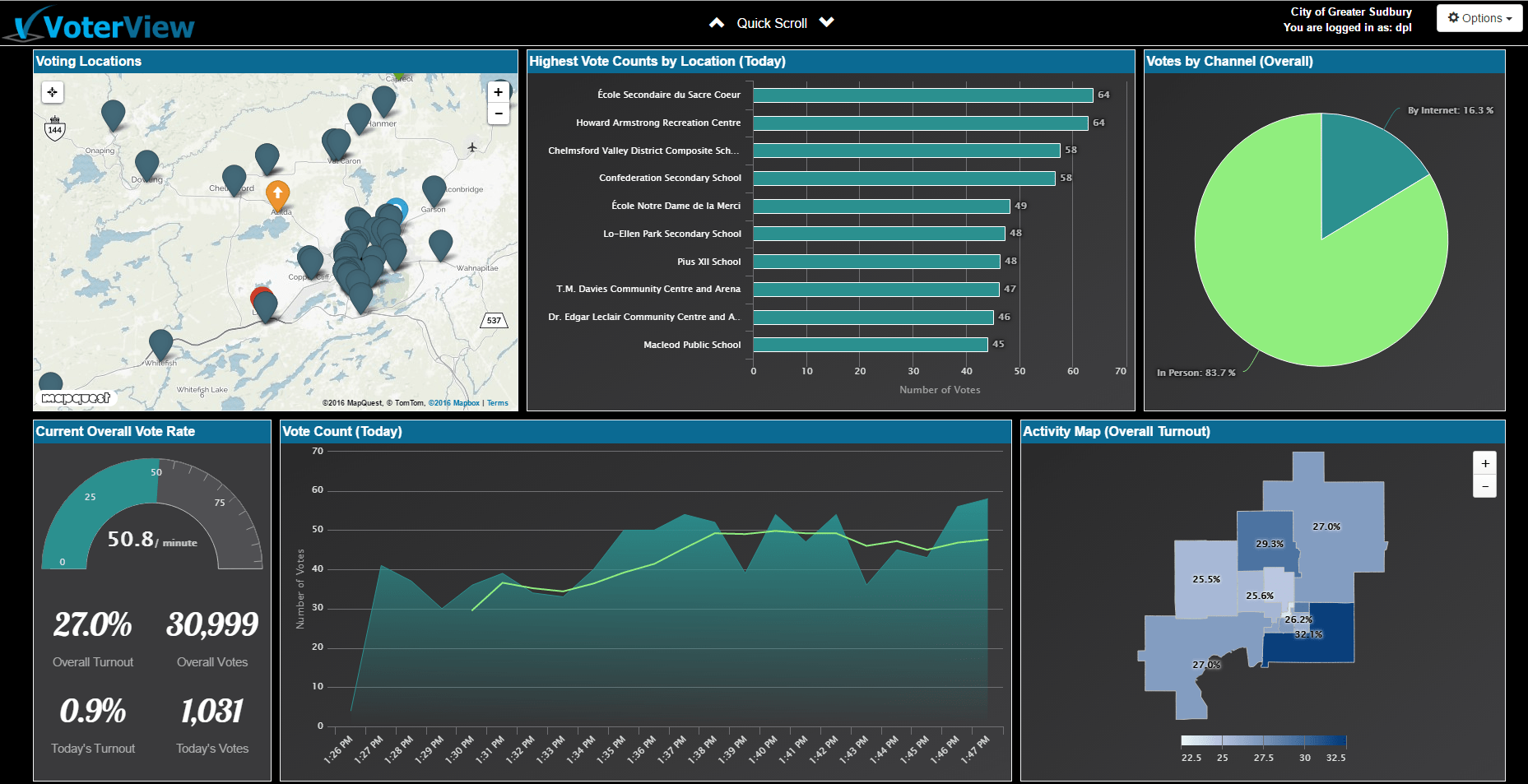Click the zoom-in plus icon on Voting Locations map
This screenshot has width=1528, height=784.
pos(499,91)
